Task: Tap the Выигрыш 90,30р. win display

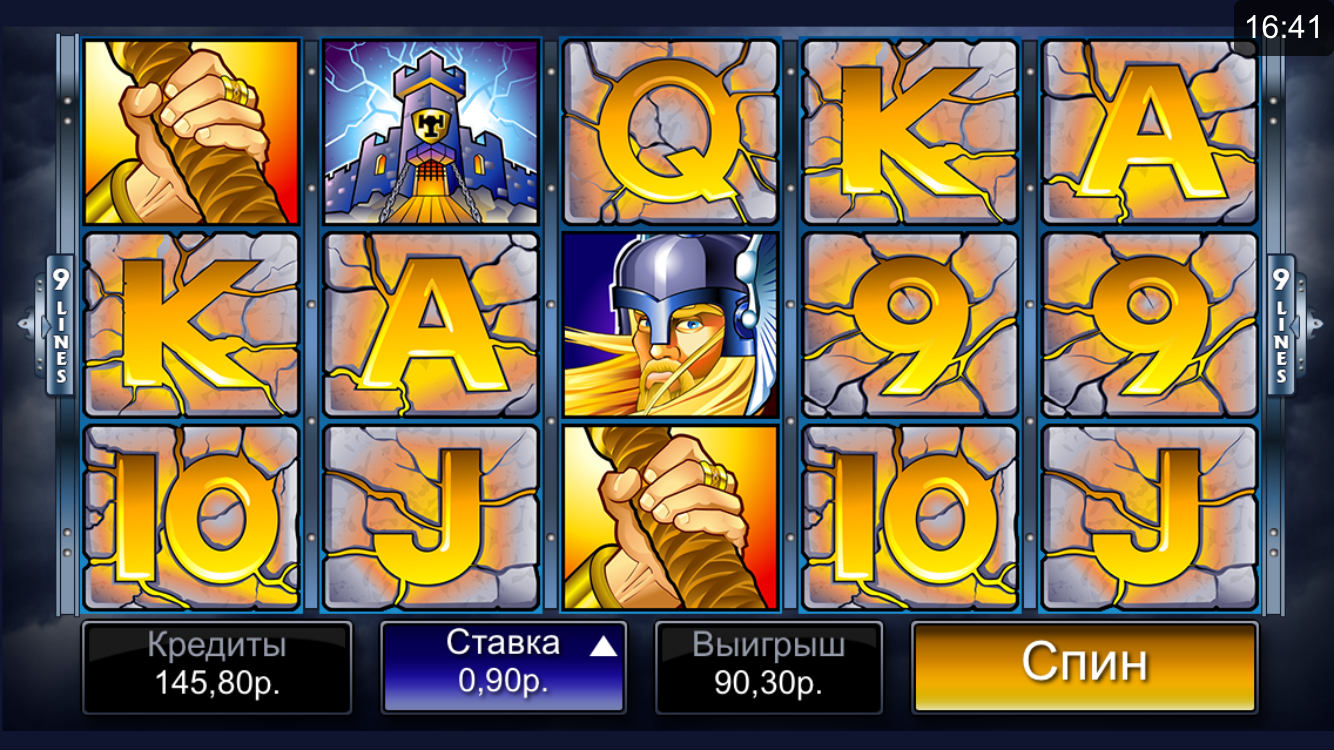Action: click(768, 667)
